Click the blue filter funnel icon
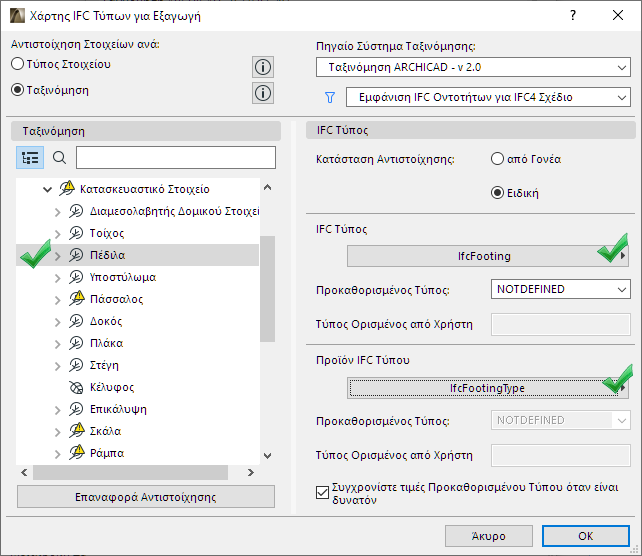 coord(330,97)
